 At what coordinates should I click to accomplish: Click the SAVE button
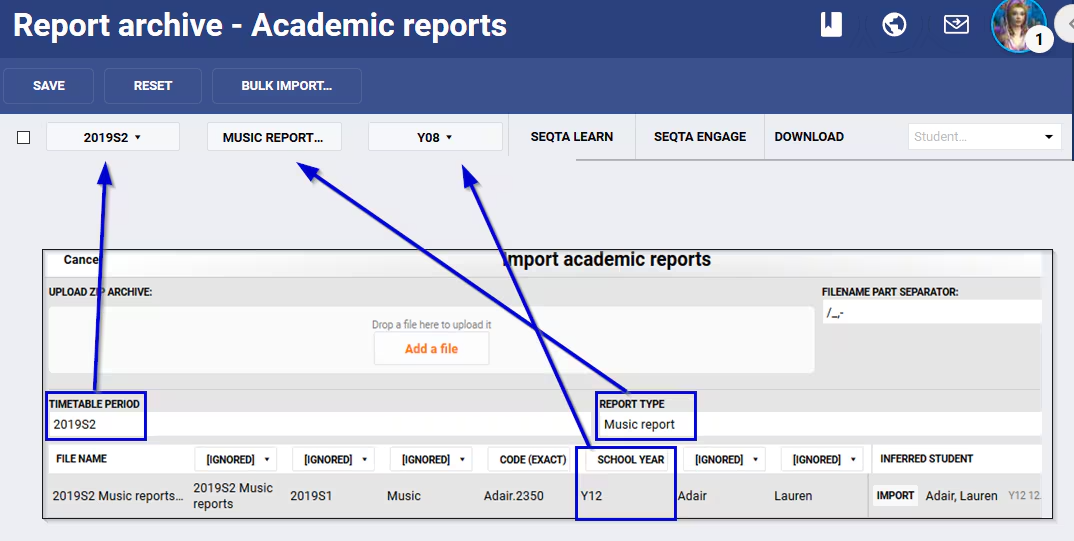[x=49, y=86]
